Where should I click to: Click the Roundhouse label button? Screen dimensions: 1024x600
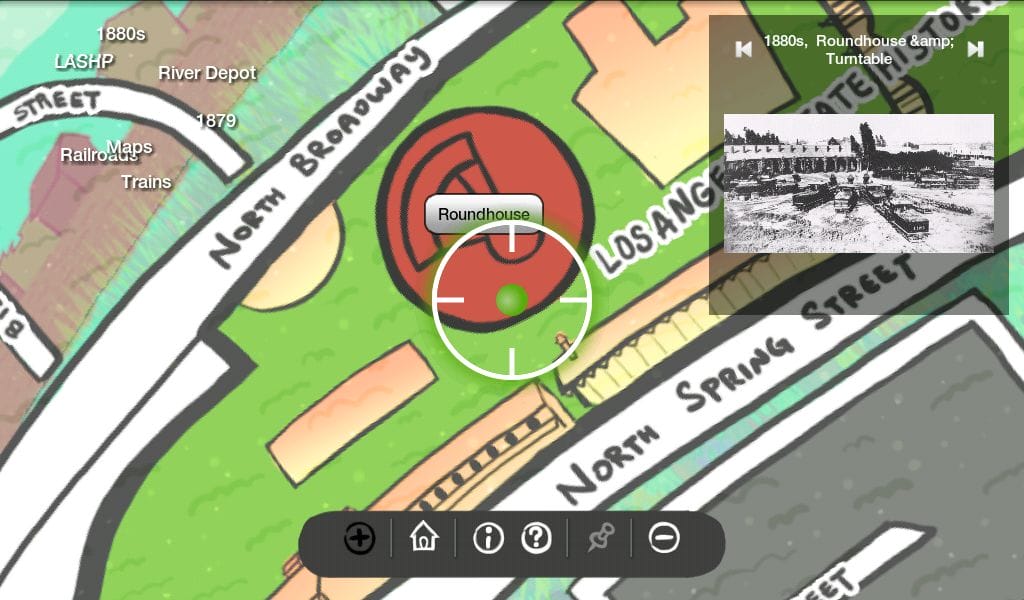[x=483, y=214]
